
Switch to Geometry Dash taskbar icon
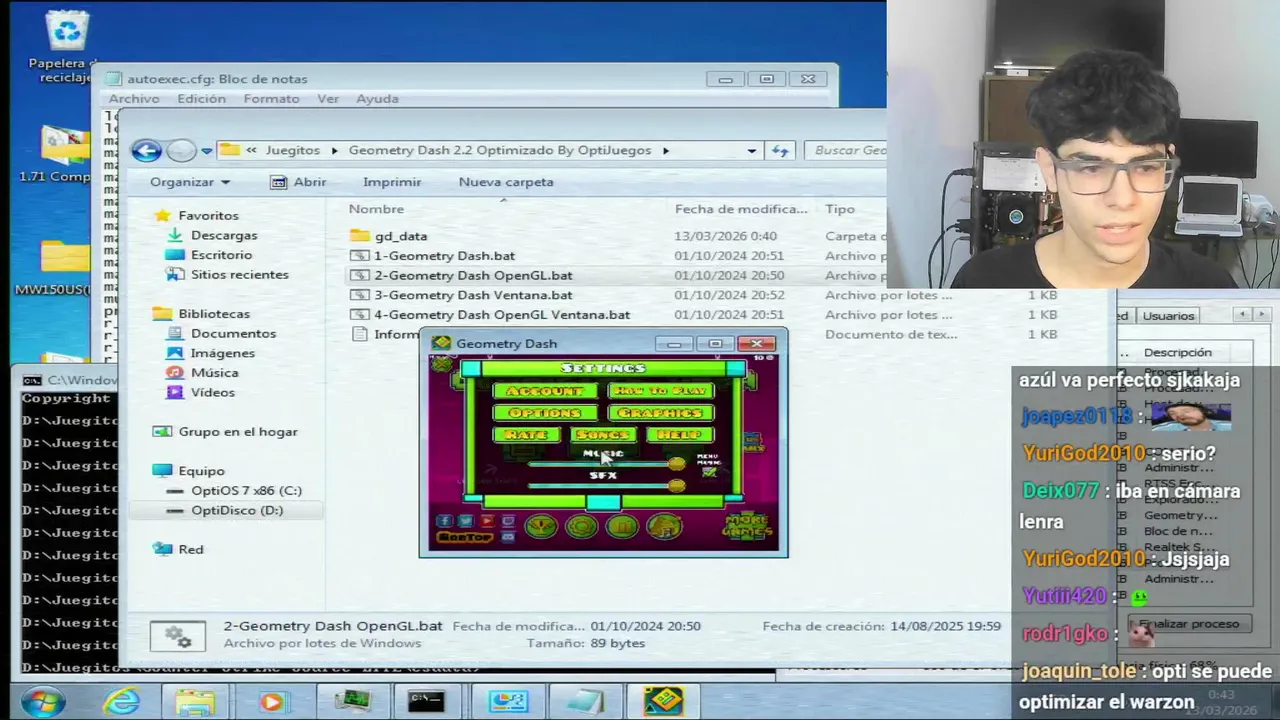click(x=662, y=702)
